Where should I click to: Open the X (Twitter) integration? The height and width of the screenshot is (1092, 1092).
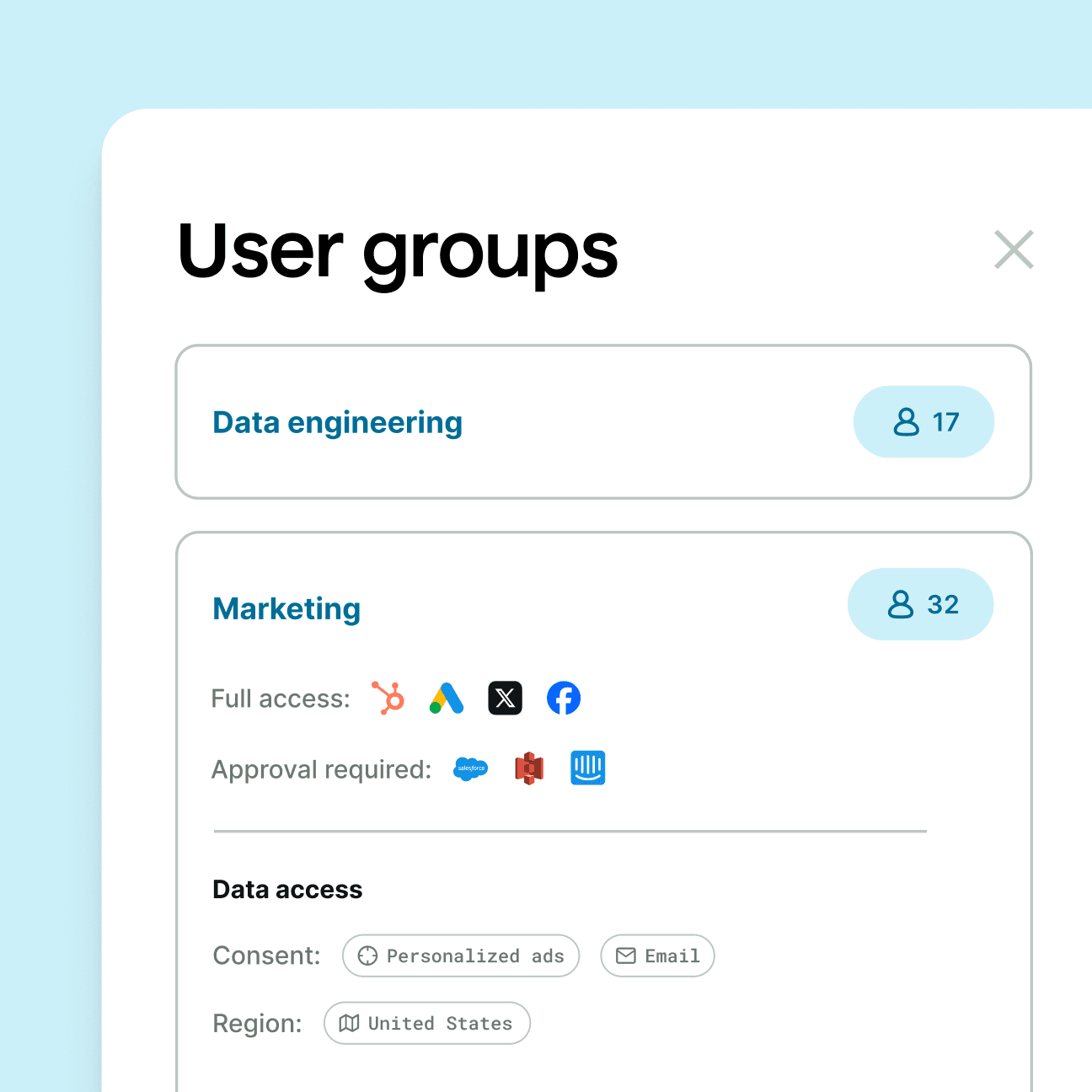(x=505, y=698)
